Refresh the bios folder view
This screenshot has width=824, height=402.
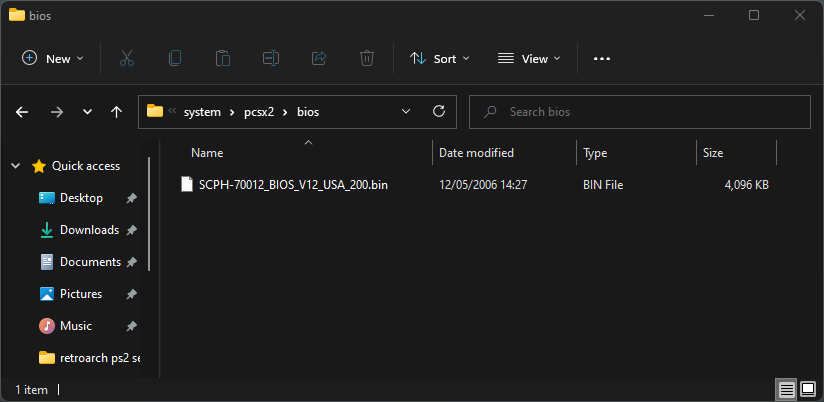(x=439, y=111)
